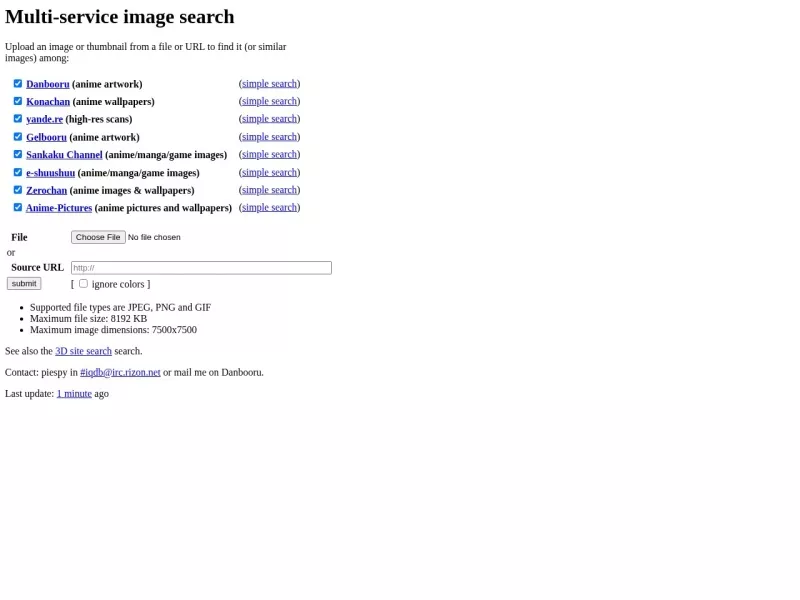Toggle the yande.re checkbox

[x=18, y=119]
